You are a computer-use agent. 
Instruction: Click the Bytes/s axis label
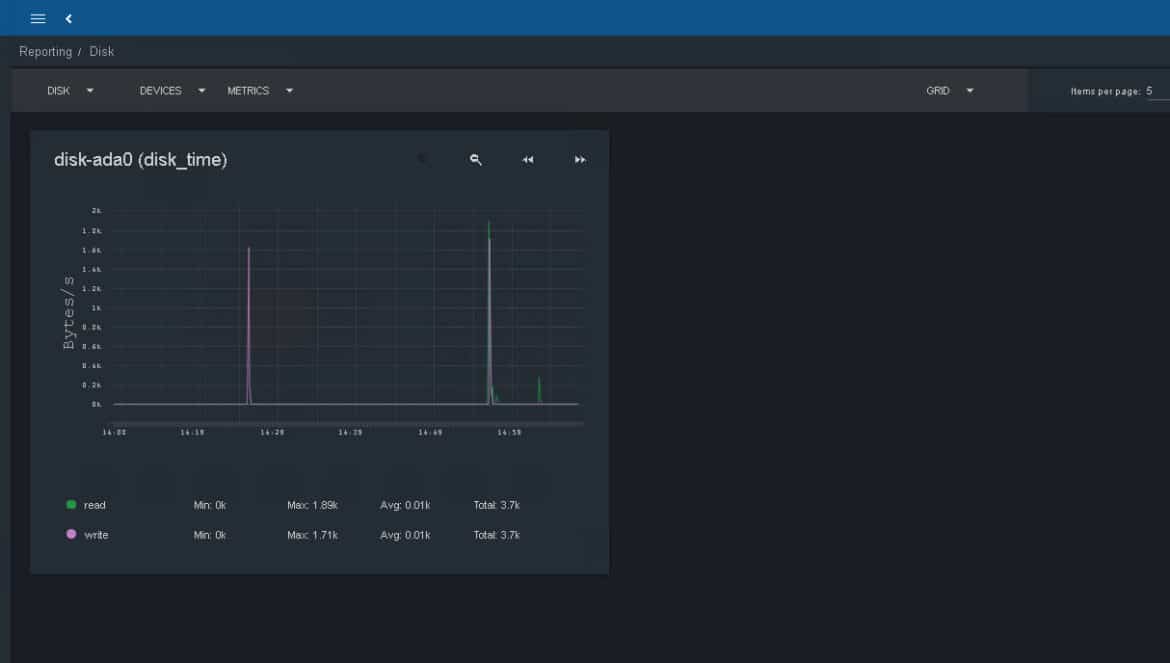69,312
